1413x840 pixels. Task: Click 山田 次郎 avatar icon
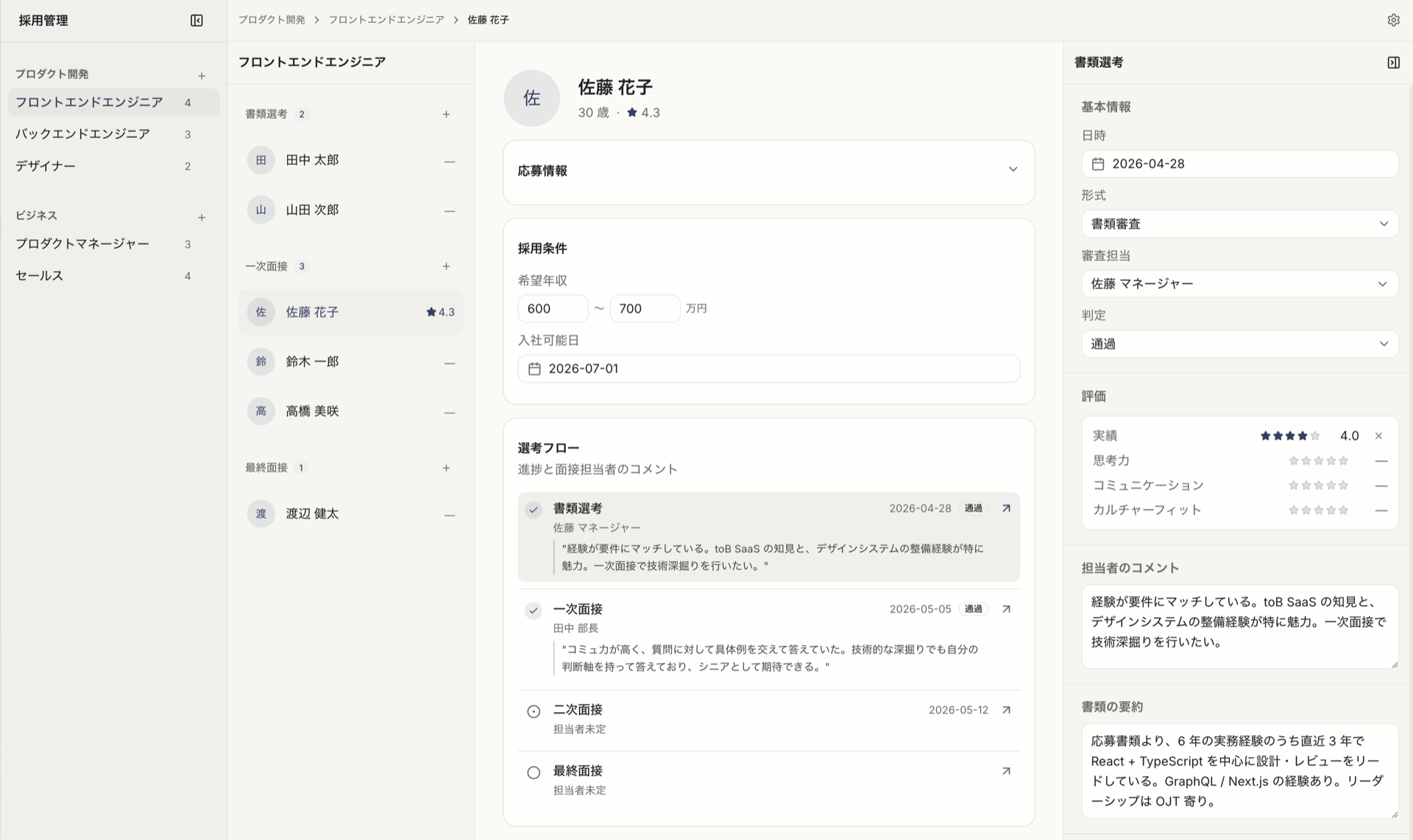(261, 210)
